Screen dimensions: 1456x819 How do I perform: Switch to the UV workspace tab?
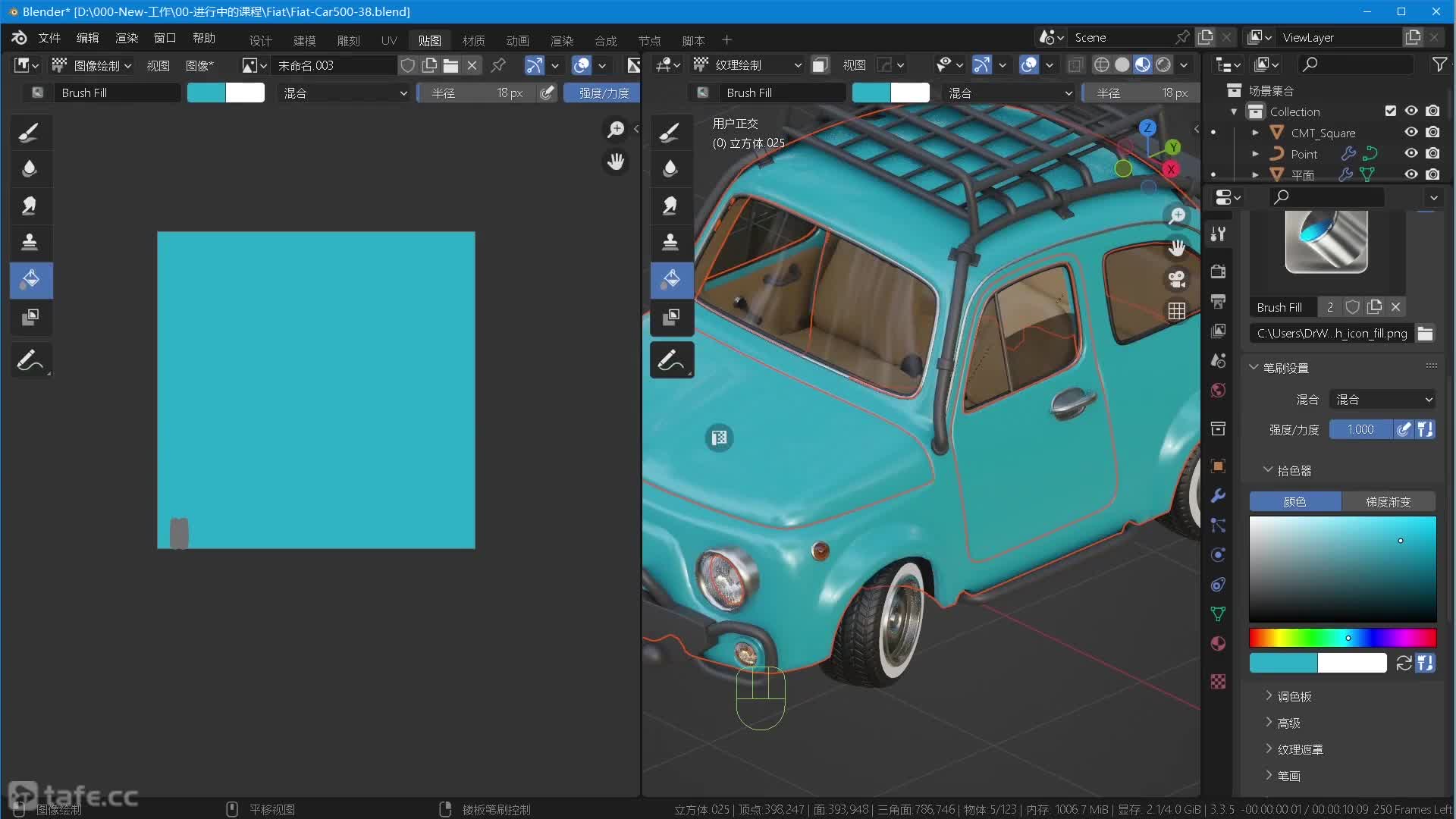(x=389, y=40)
